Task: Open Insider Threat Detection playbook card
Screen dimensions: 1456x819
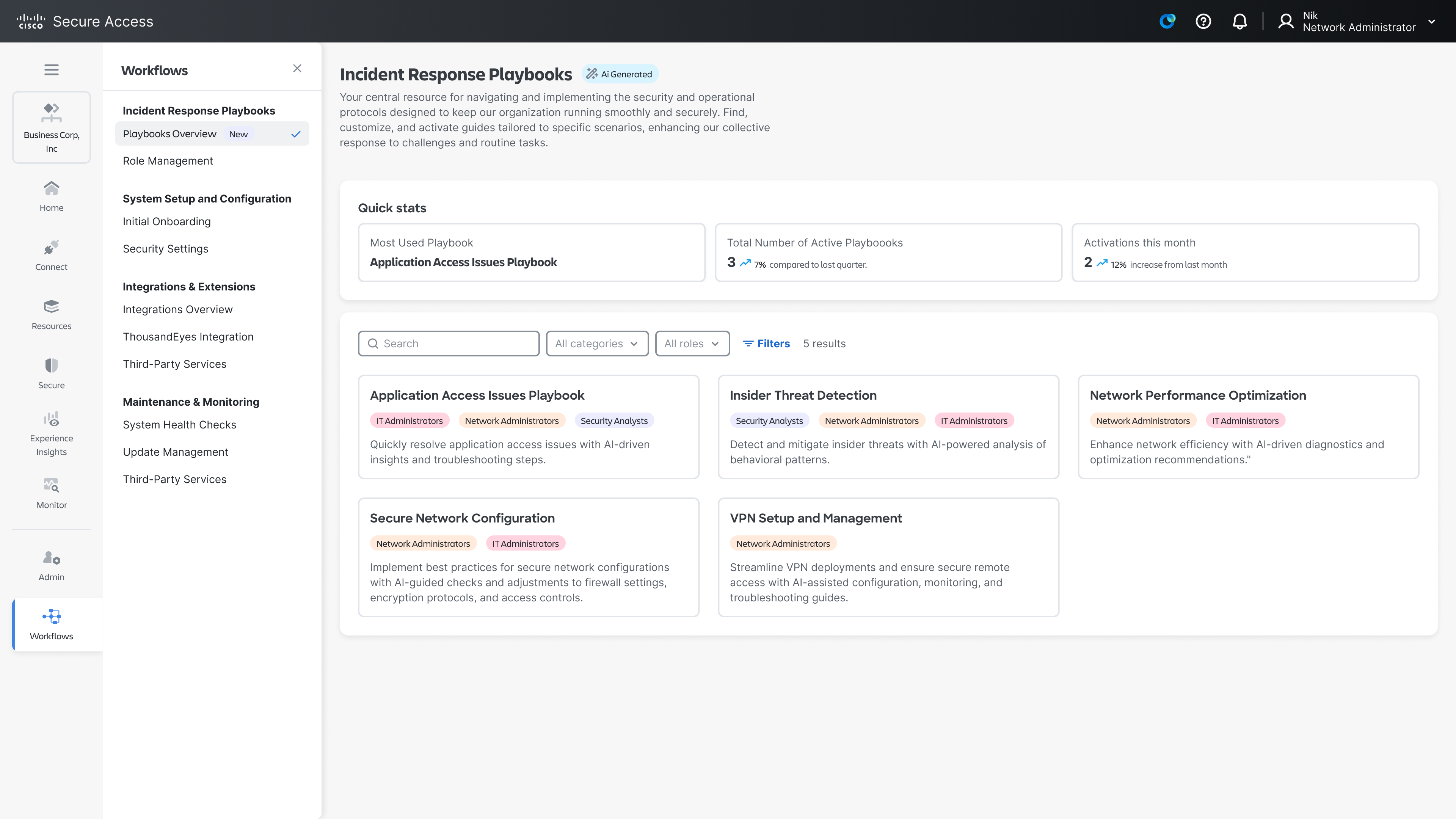Action: pyautogui.click(x=888, y=427)
